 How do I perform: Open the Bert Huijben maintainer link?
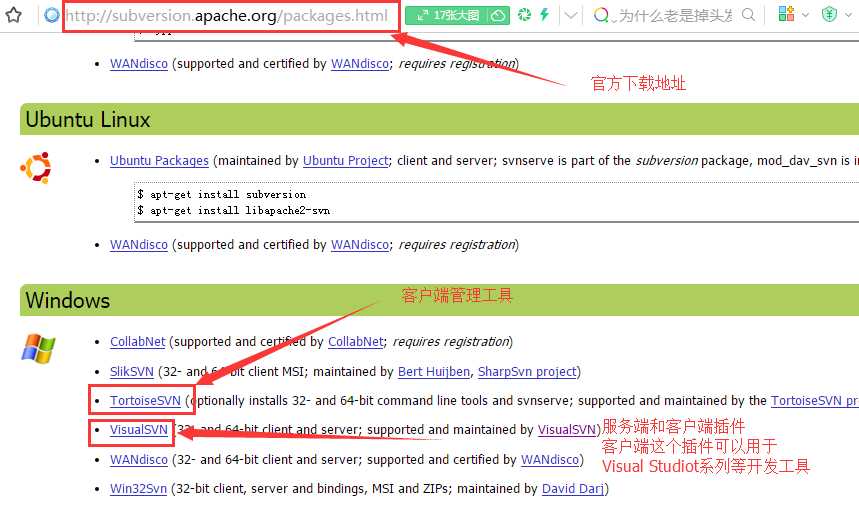point(434,372)
